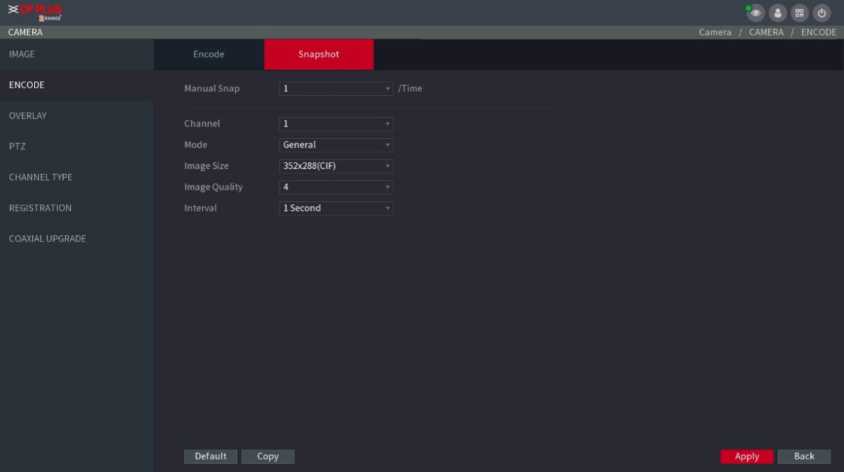Select CHANNEL TYPE in sidebar
Viewport: 844px width, 472px height.
tap(40, 177)
